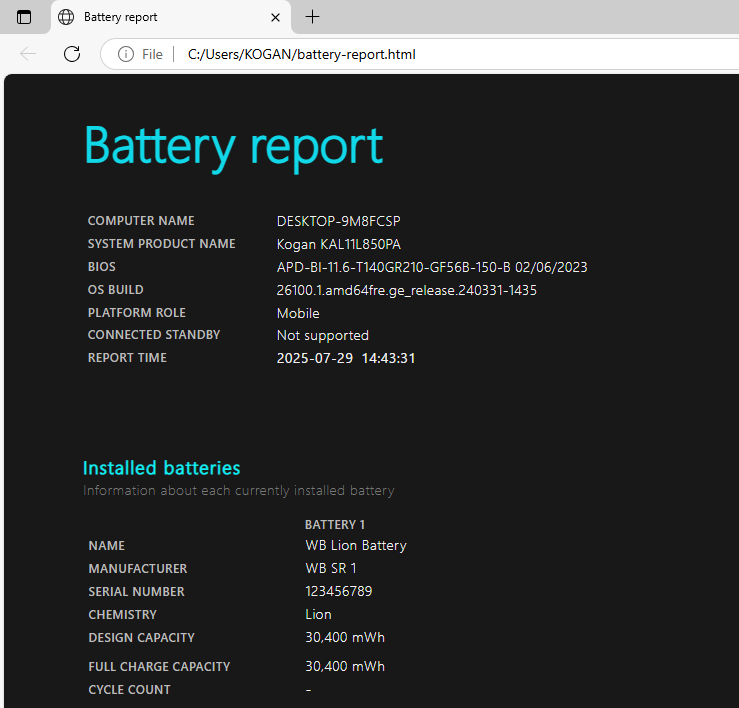Refresh the battery report page

pos(72,54)
